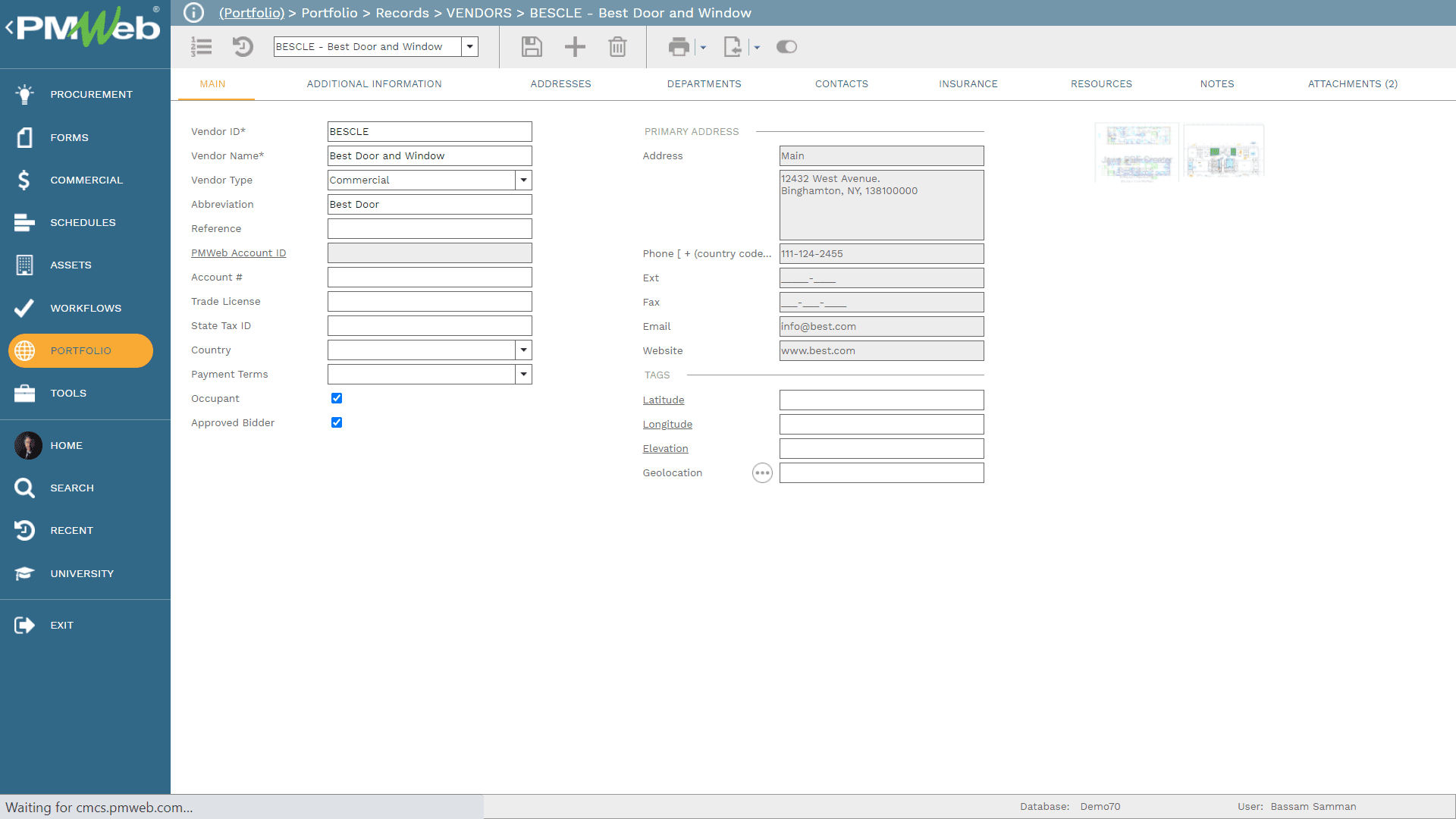Open the Departments tab

[704, 84]
